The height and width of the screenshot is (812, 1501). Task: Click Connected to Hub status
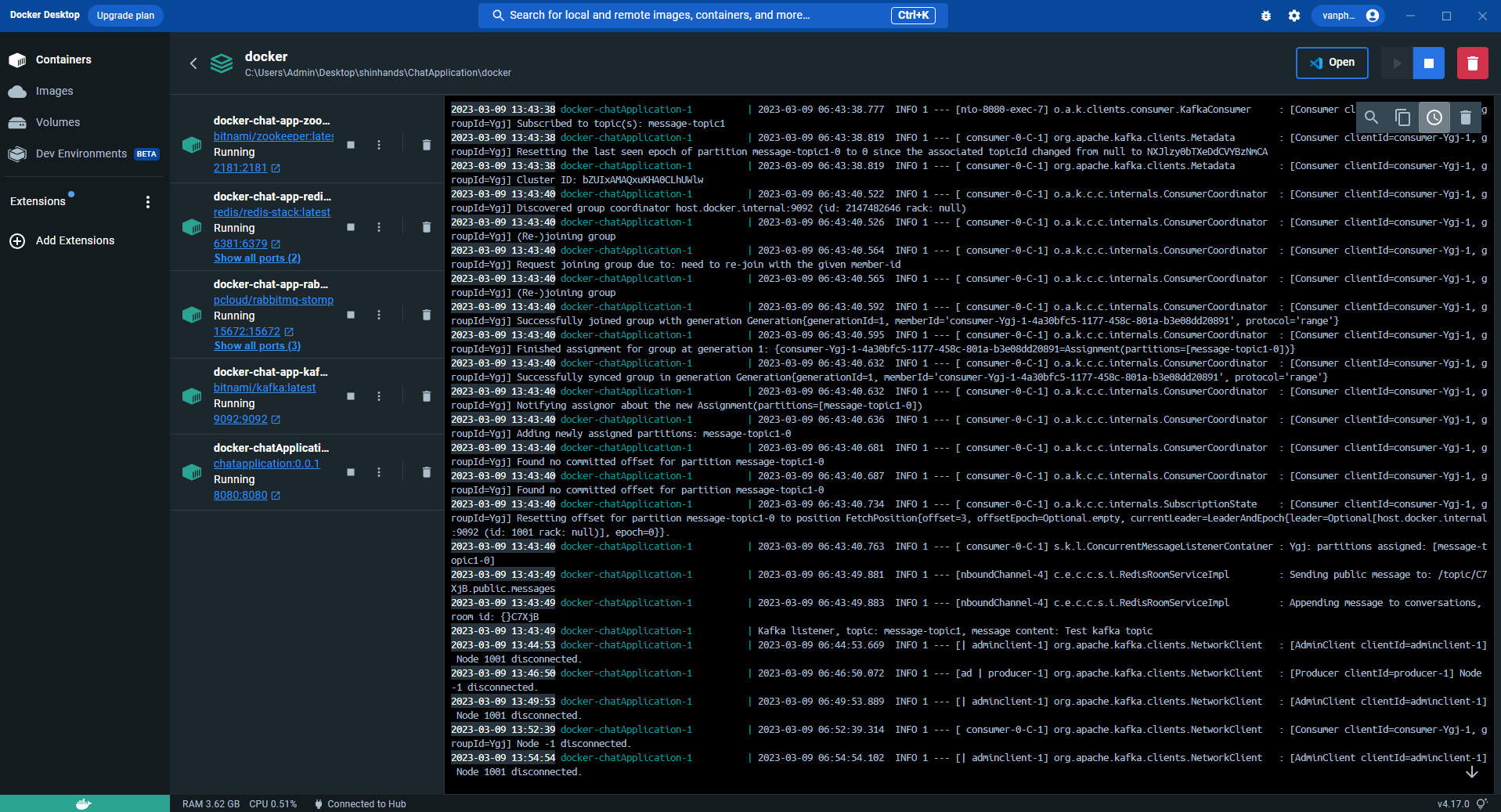tap(360, 804)
